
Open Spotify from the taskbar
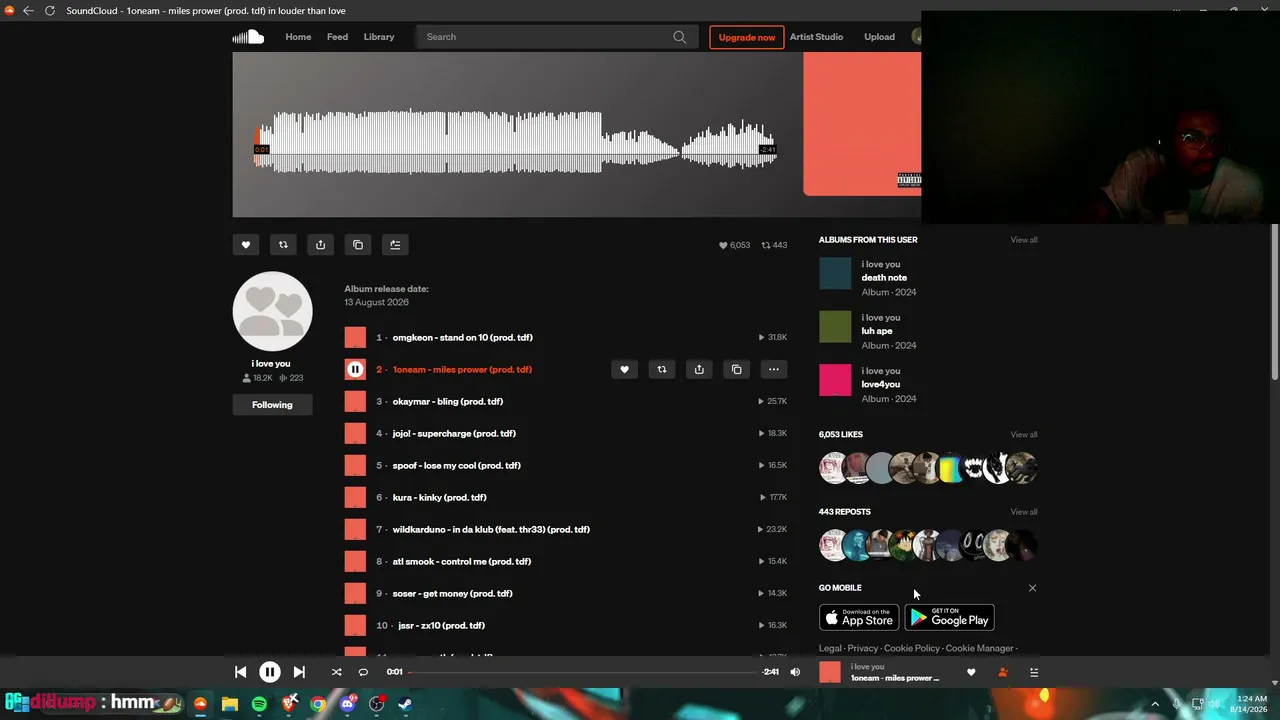[259, 704]
